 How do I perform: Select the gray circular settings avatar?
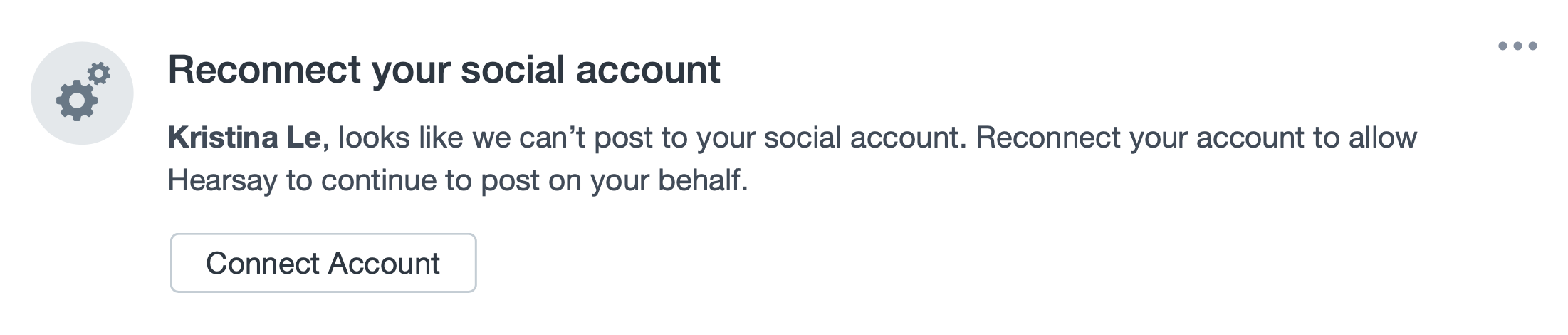[82, 93]
